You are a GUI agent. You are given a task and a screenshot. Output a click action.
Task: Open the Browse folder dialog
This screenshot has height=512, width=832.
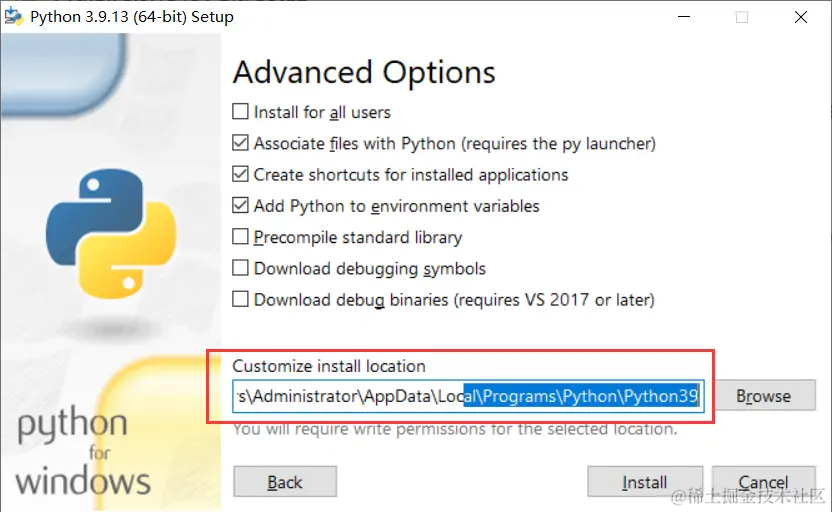pyautogui.click(x=763, y=395)
